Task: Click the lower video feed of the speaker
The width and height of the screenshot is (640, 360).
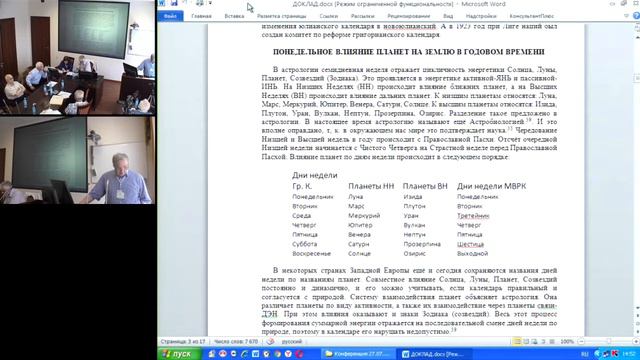Action: [78, 160]
